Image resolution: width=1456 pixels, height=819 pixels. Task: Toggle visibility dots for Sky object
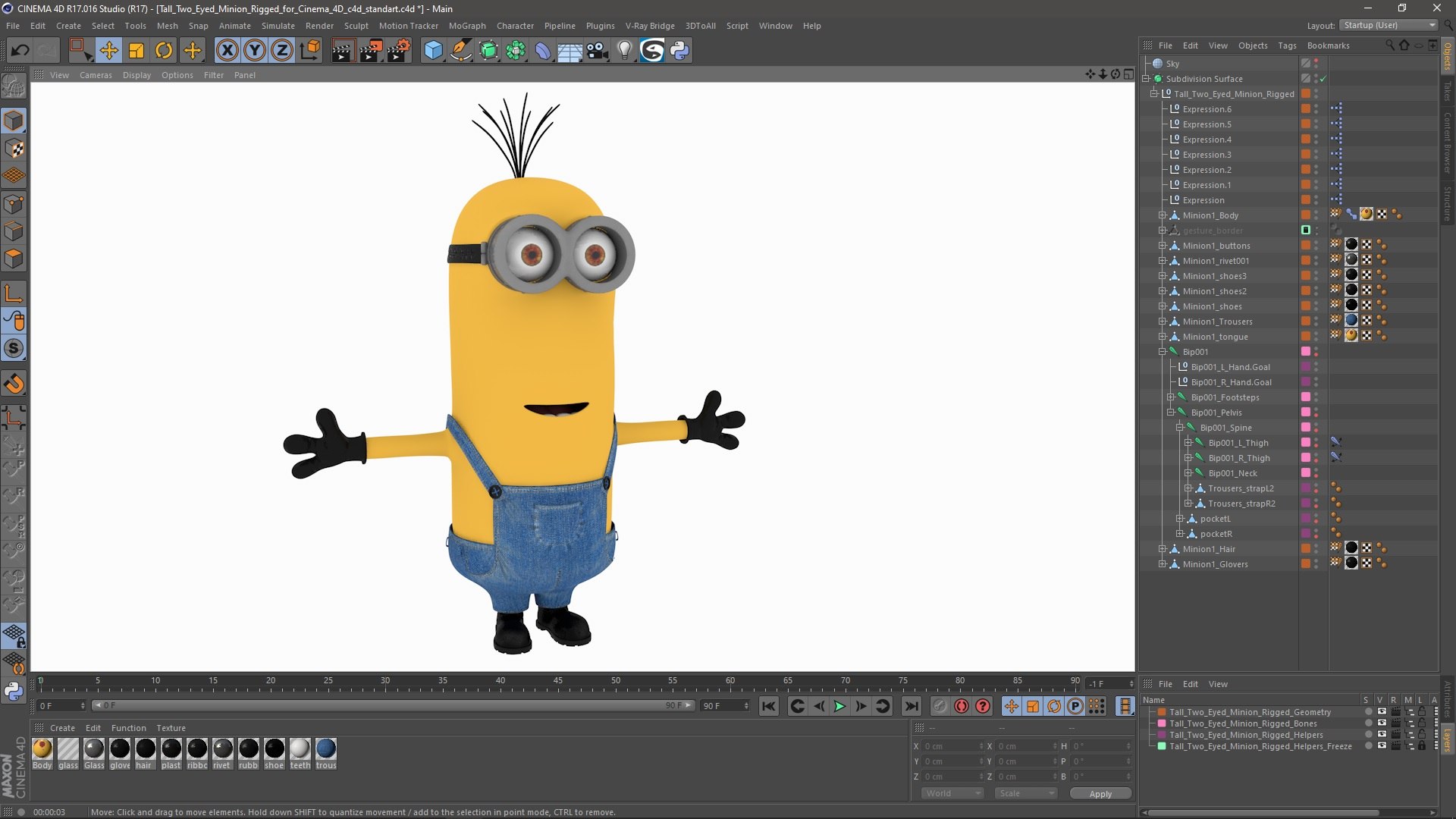[x=1316, y=64]
